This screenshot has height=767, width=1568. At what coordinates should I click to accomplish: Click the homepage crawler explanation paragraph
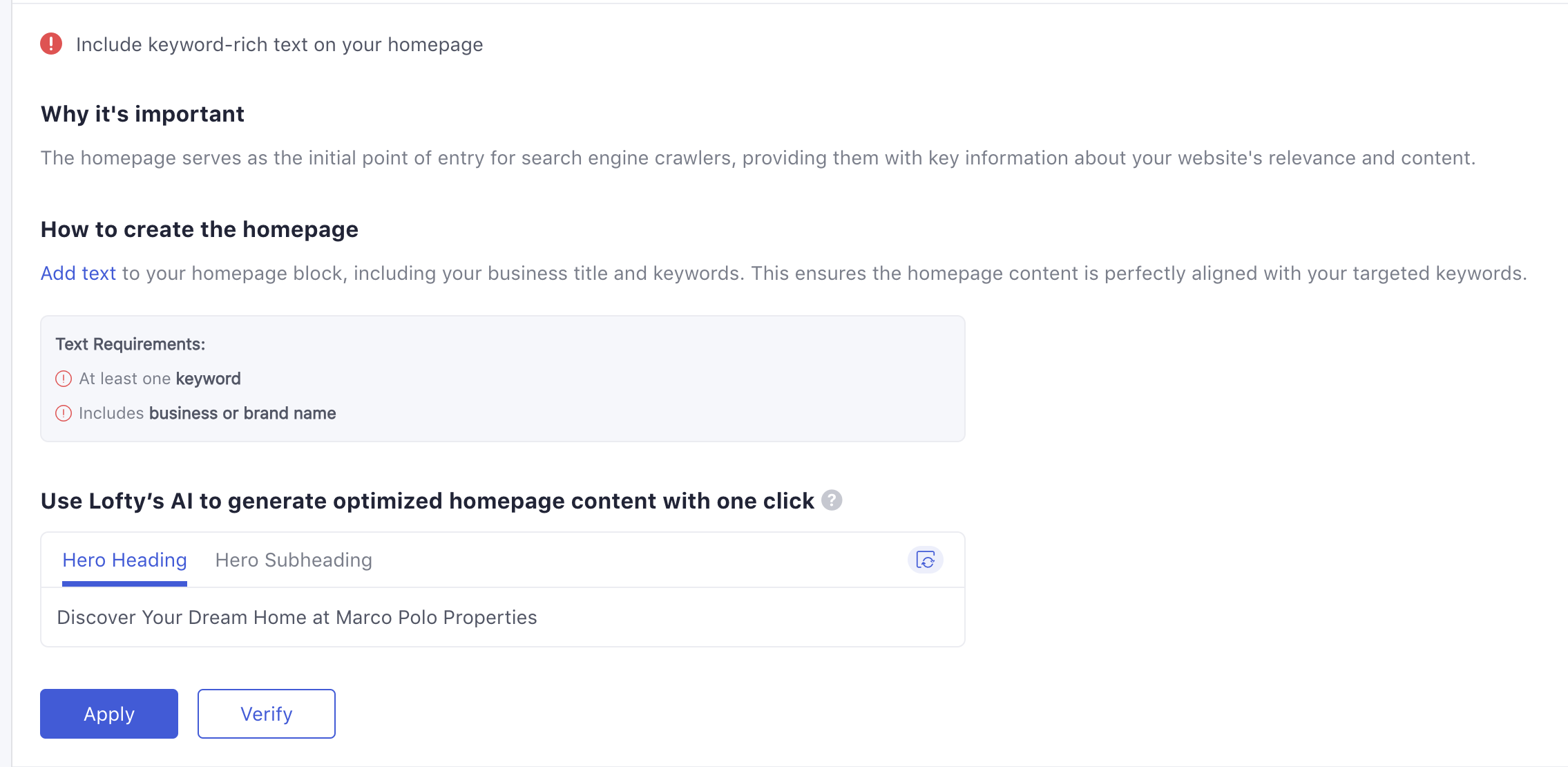(x=758, y=158)
